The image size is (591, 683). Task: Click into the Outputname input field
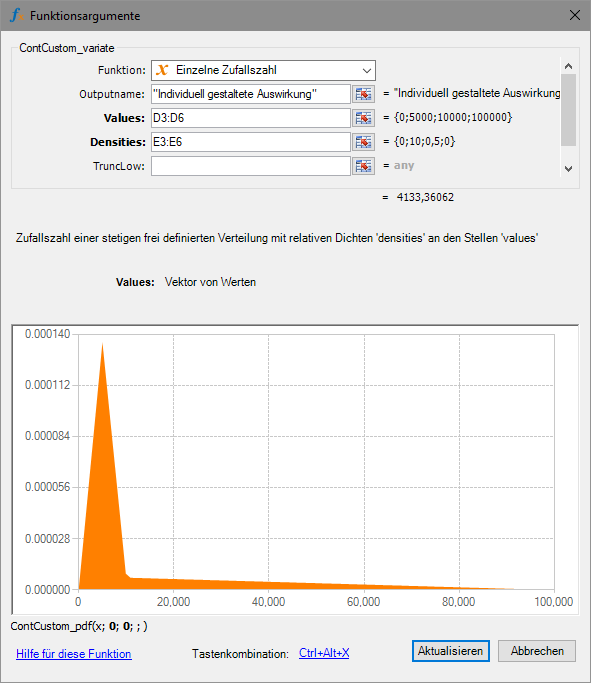pyautogui.click(x=251, y=94)
